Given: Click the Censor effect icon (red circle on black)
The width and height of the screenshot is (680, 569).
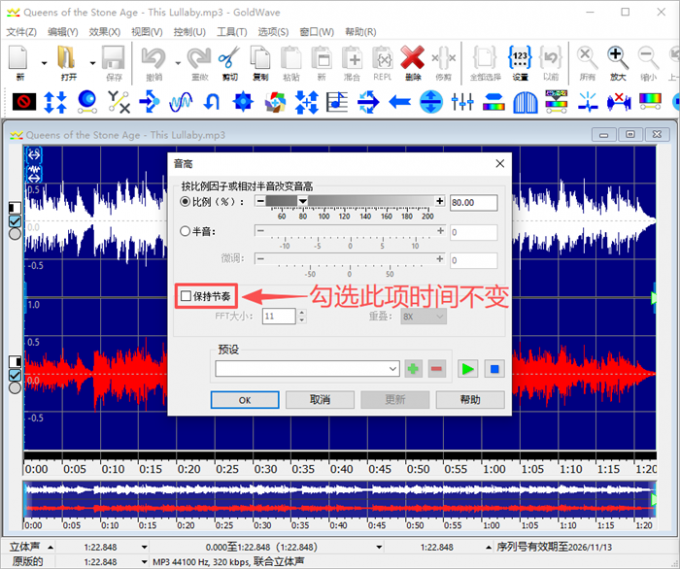Looking at the screenshot, I should point(24,102).
